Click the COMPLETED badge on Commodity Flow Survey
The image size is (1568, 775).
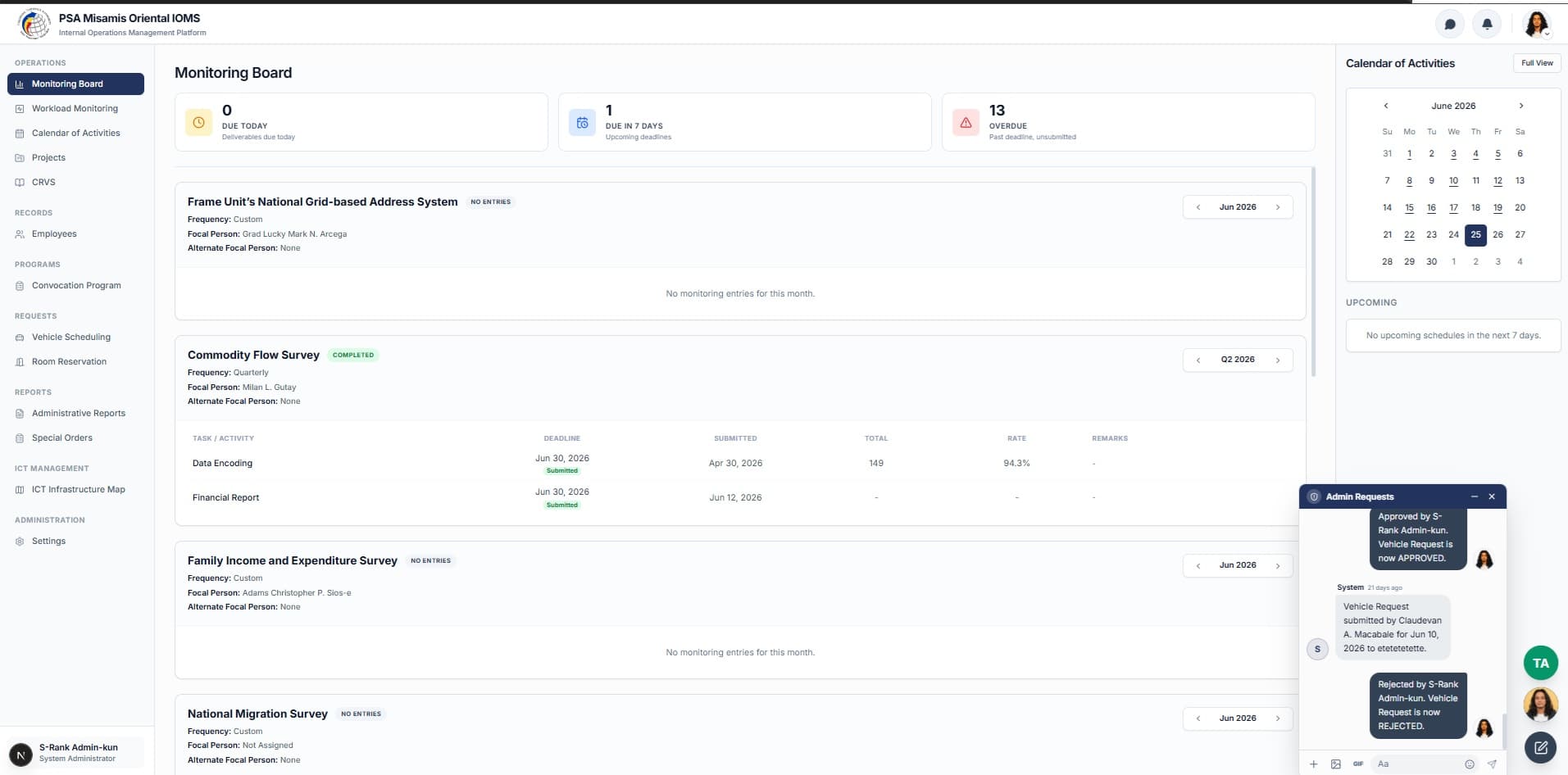(x=353, y=355)
